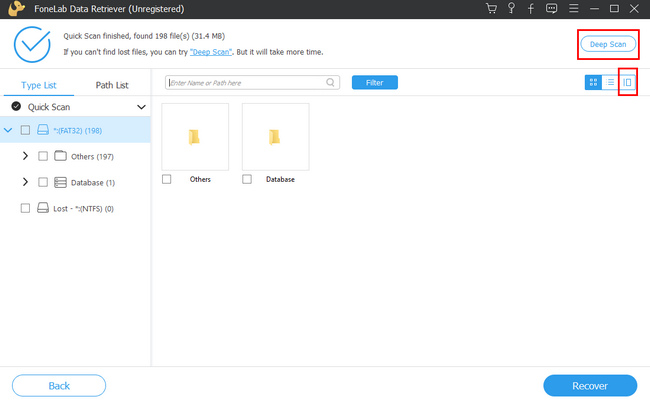This screenshot has height=402, width=650.
Task: Click the Others caption under thumbnail
Action: (200, 179)
